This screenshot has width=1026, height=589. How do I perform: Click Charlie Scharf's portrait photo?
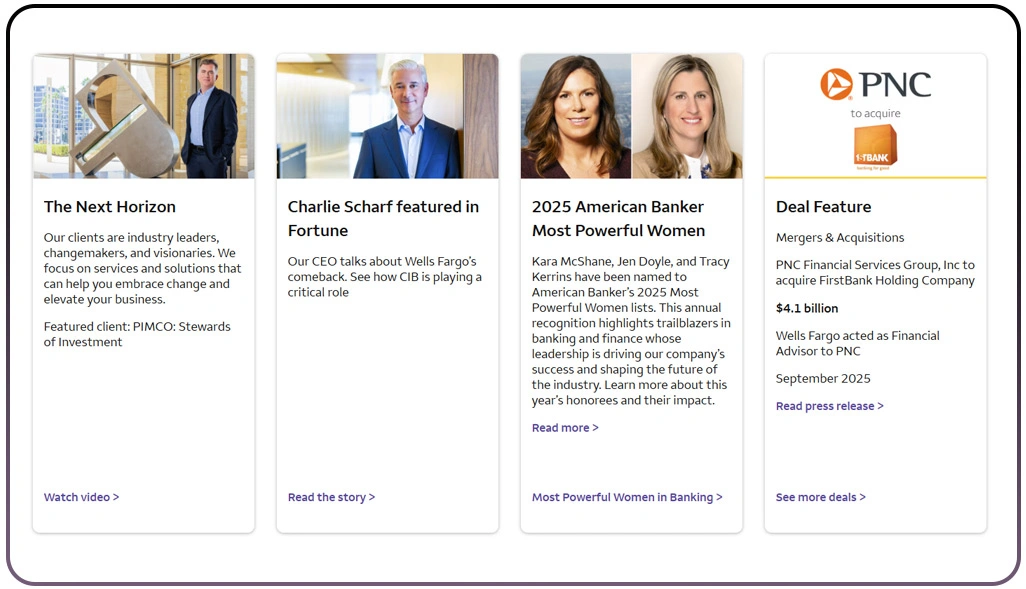pos(387,115)
